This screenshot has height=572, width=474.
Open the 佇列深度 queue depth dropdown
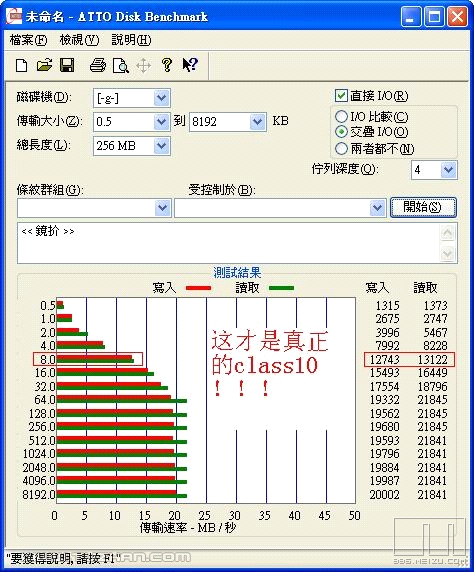448,170
